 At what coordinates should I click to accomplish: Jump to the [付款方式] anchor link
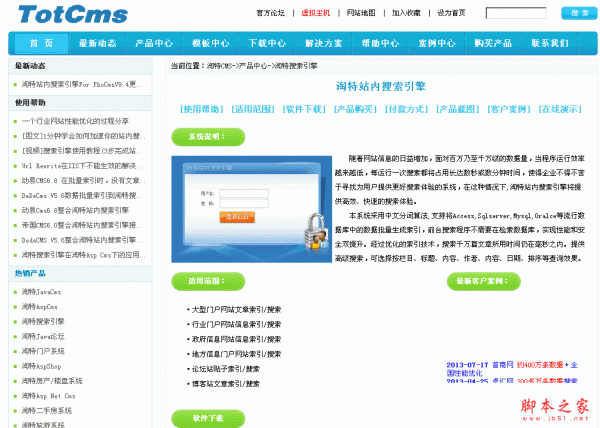pyautogui.click(x=406, y=109)
